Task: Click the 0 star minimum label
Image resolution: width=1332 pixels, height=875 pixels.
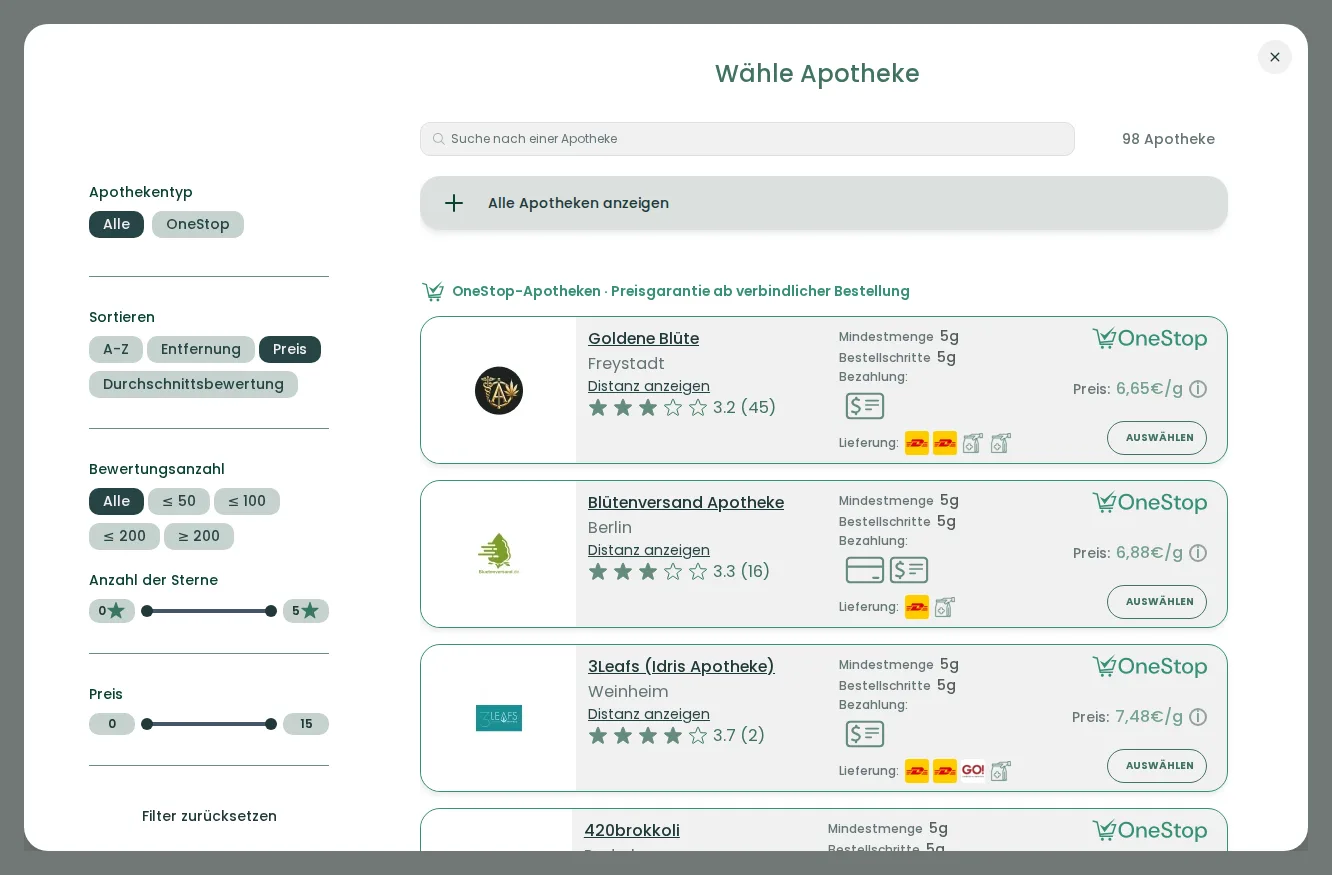Action: tap(112, 611)
